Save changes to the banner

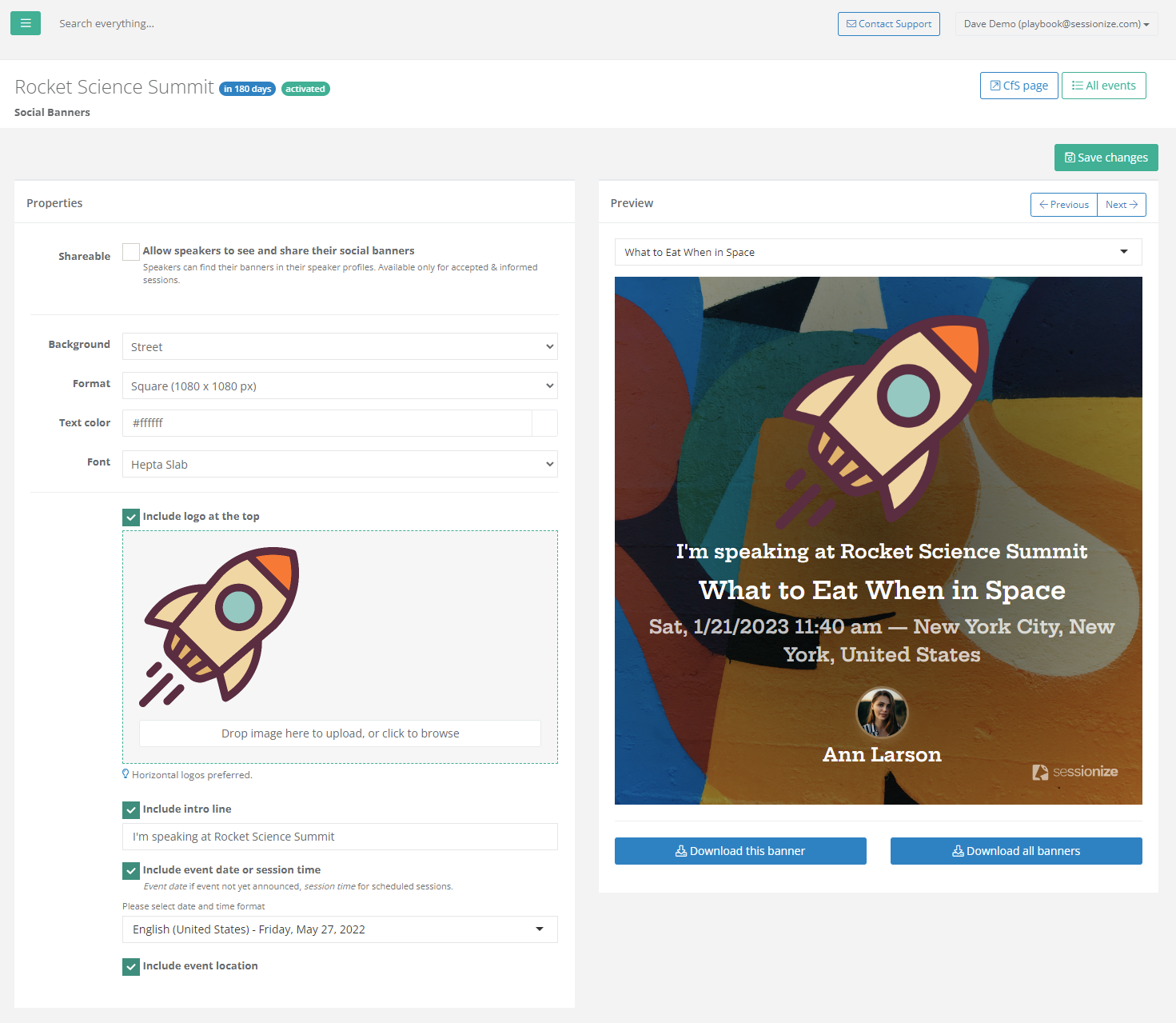click(1106, 158)
